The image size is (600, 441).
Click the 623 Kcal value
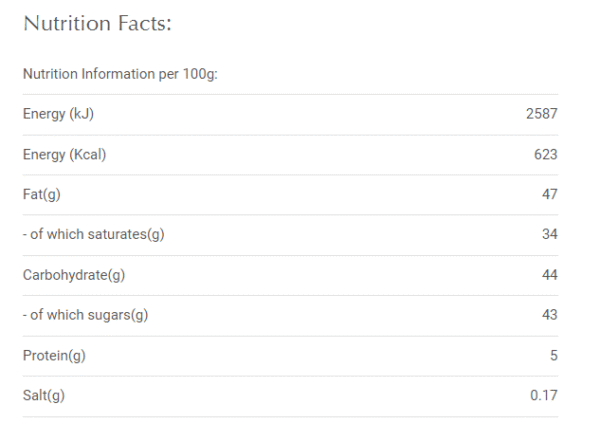545,155
